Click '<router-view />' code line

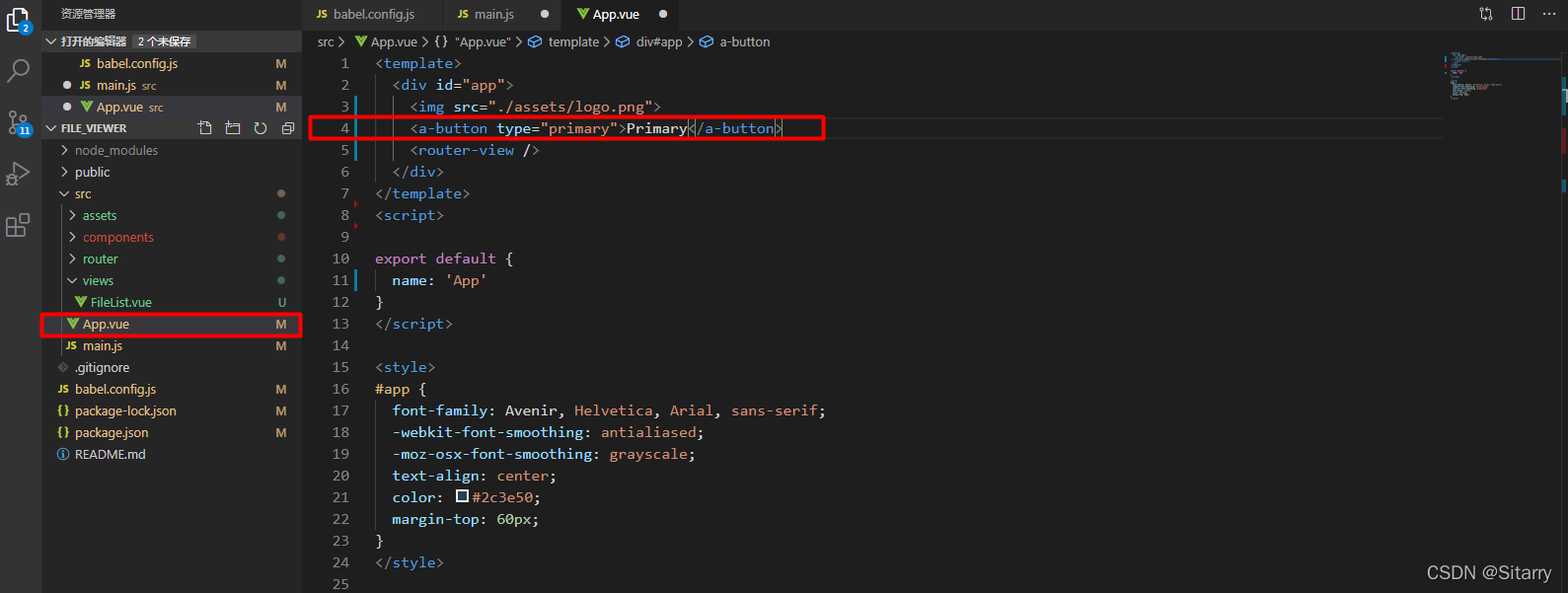475,150
